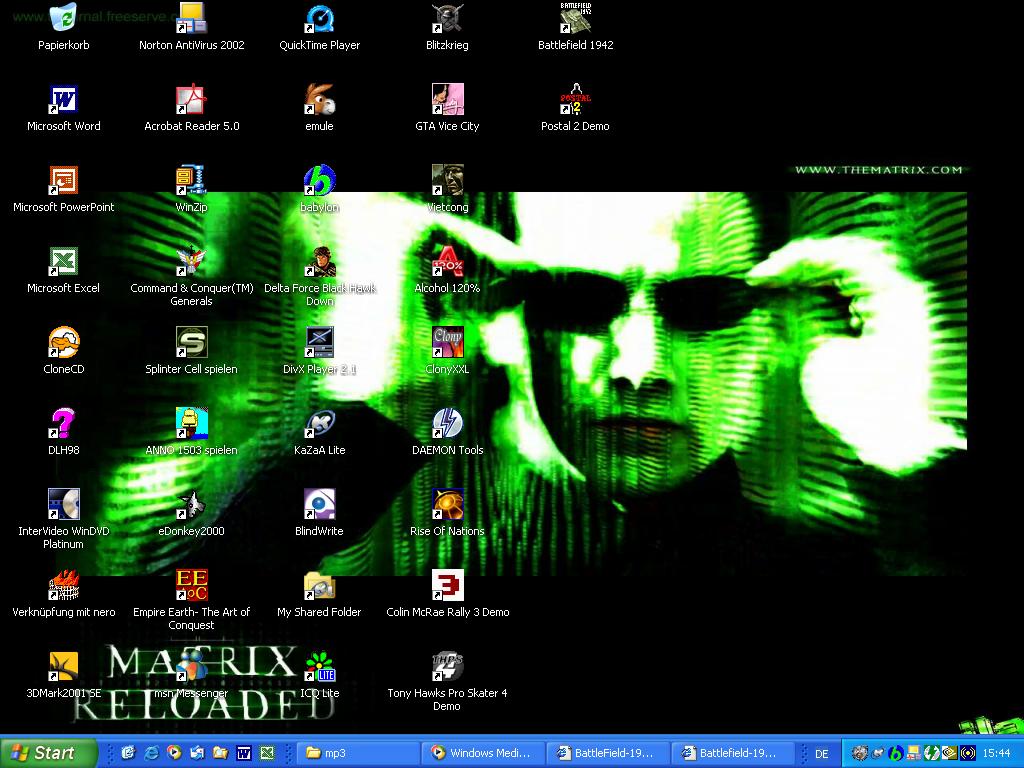Select the Rise Of Nations icon

click(x=447, y=504)
